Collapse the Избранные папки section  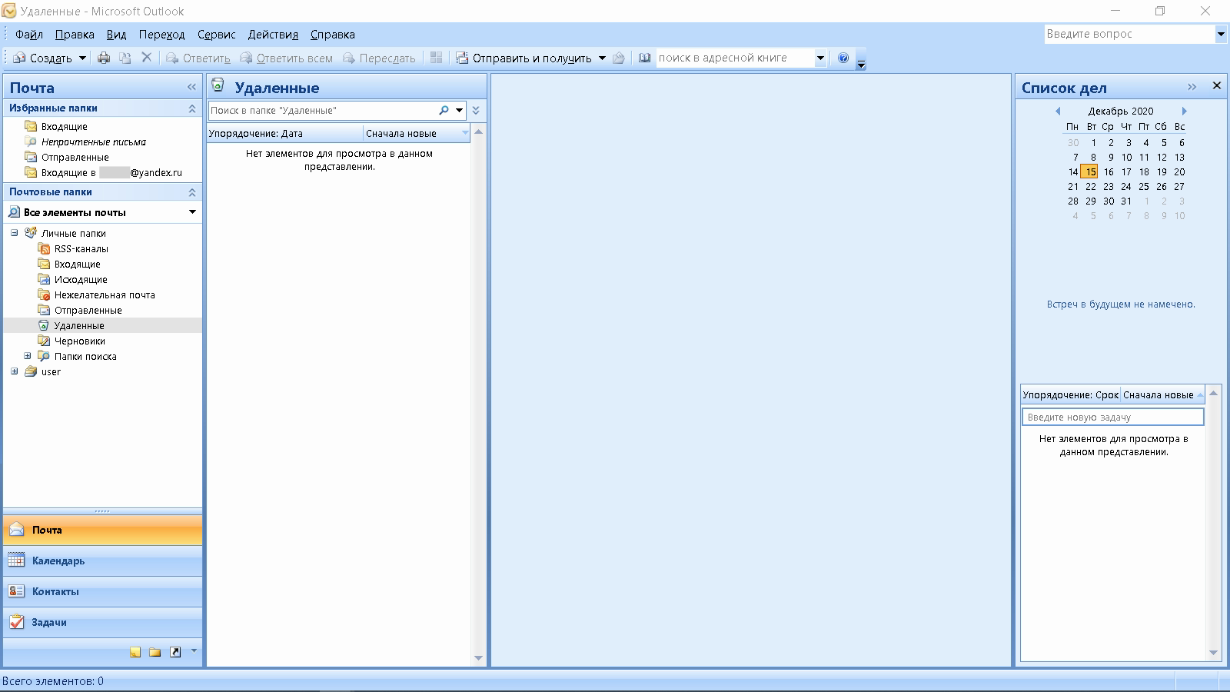[192, 108]
